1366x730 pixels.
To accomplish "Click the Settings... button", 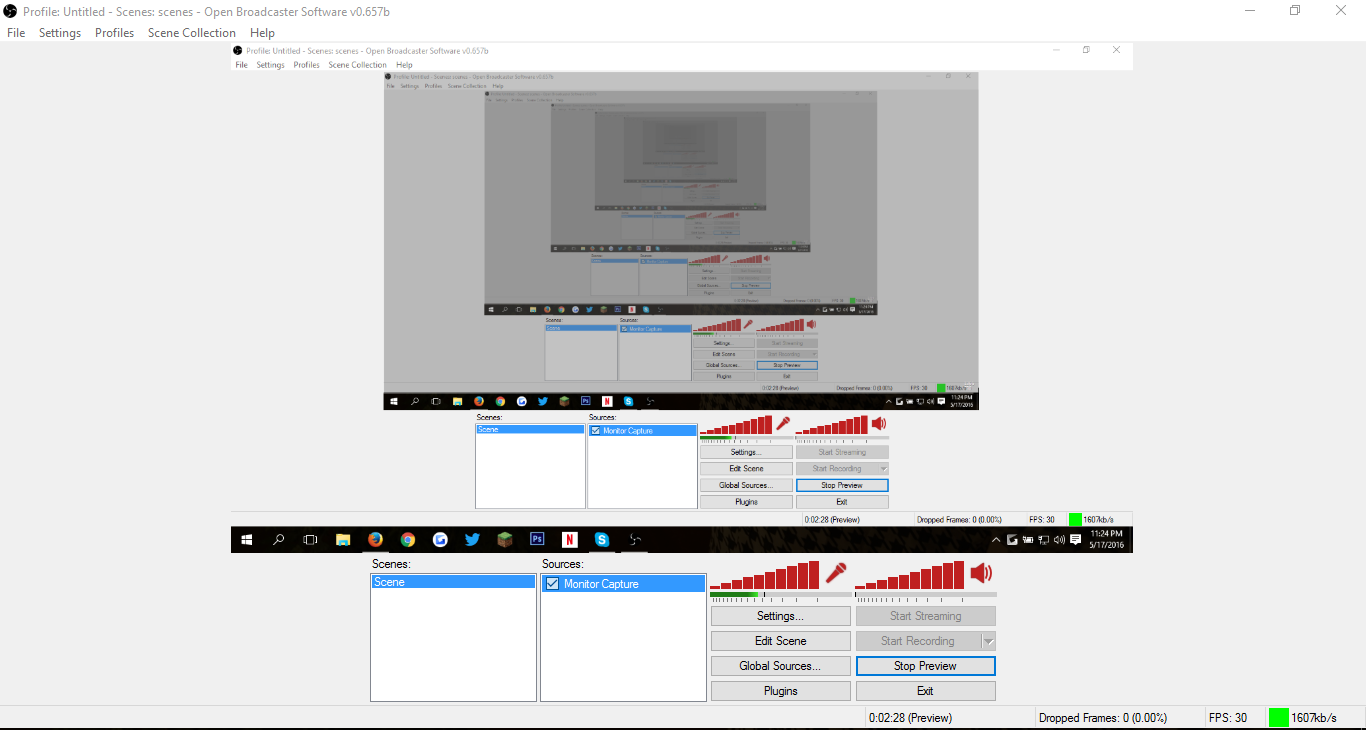I will pos(781,616).
